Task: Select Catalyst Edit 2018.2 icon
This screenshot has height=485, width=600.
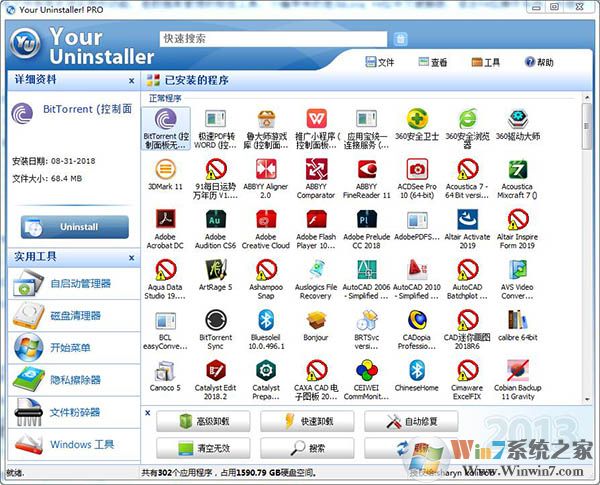Action: tap(216, 370)
